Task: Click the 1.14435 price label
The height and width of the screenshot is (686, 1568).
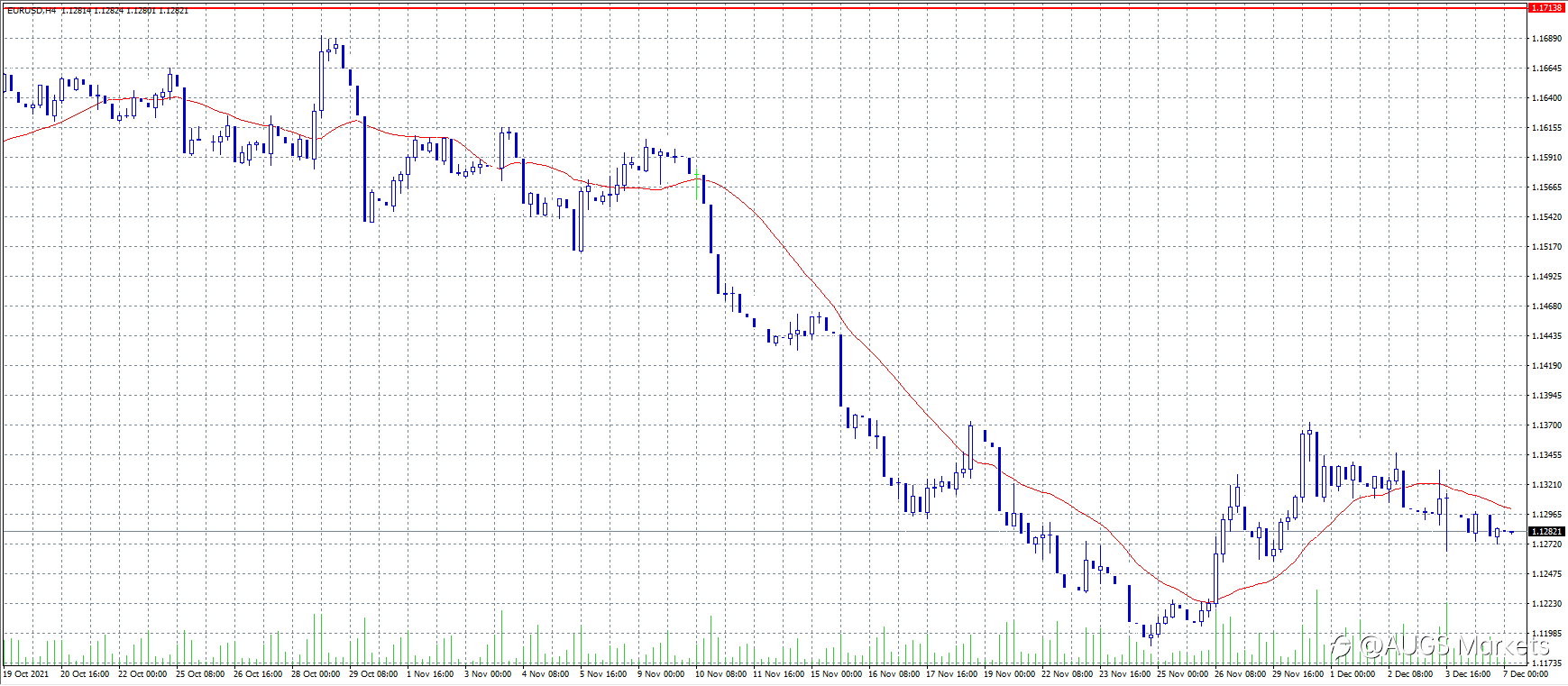Action: tap(1547, 336)
